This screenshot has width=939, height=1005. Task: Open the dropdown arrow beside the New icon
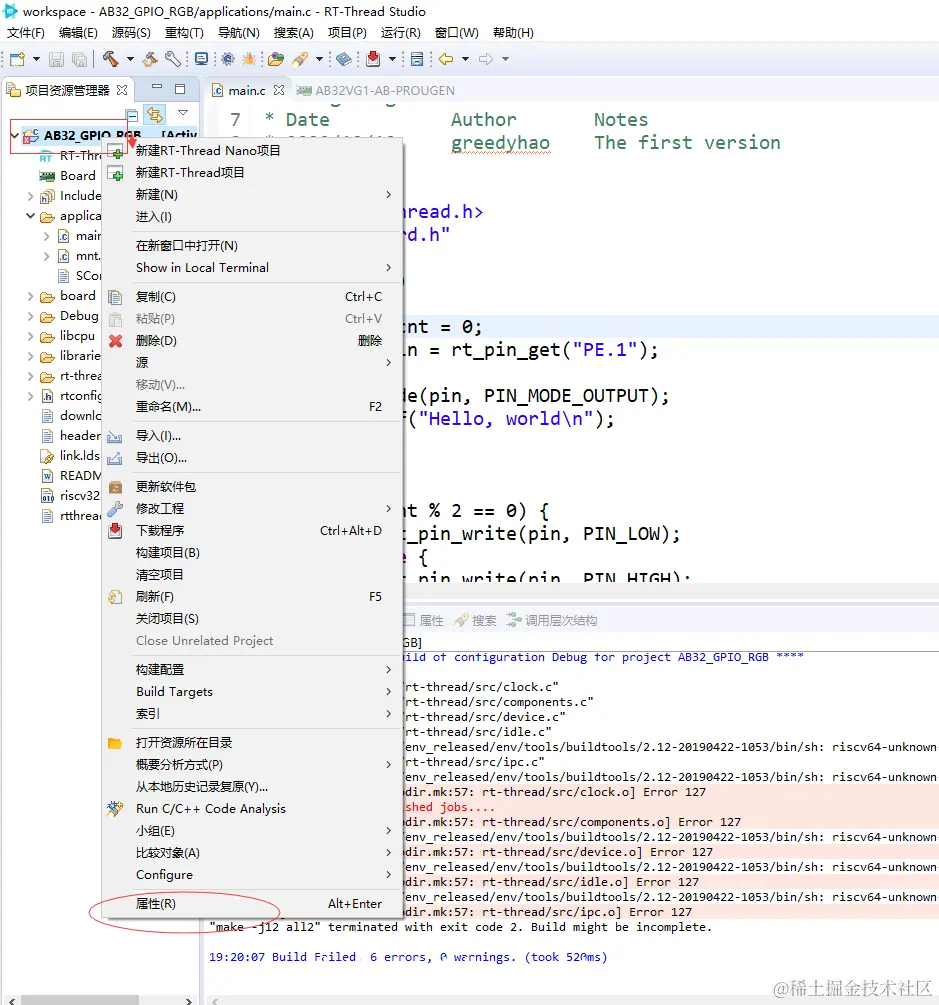37,59
